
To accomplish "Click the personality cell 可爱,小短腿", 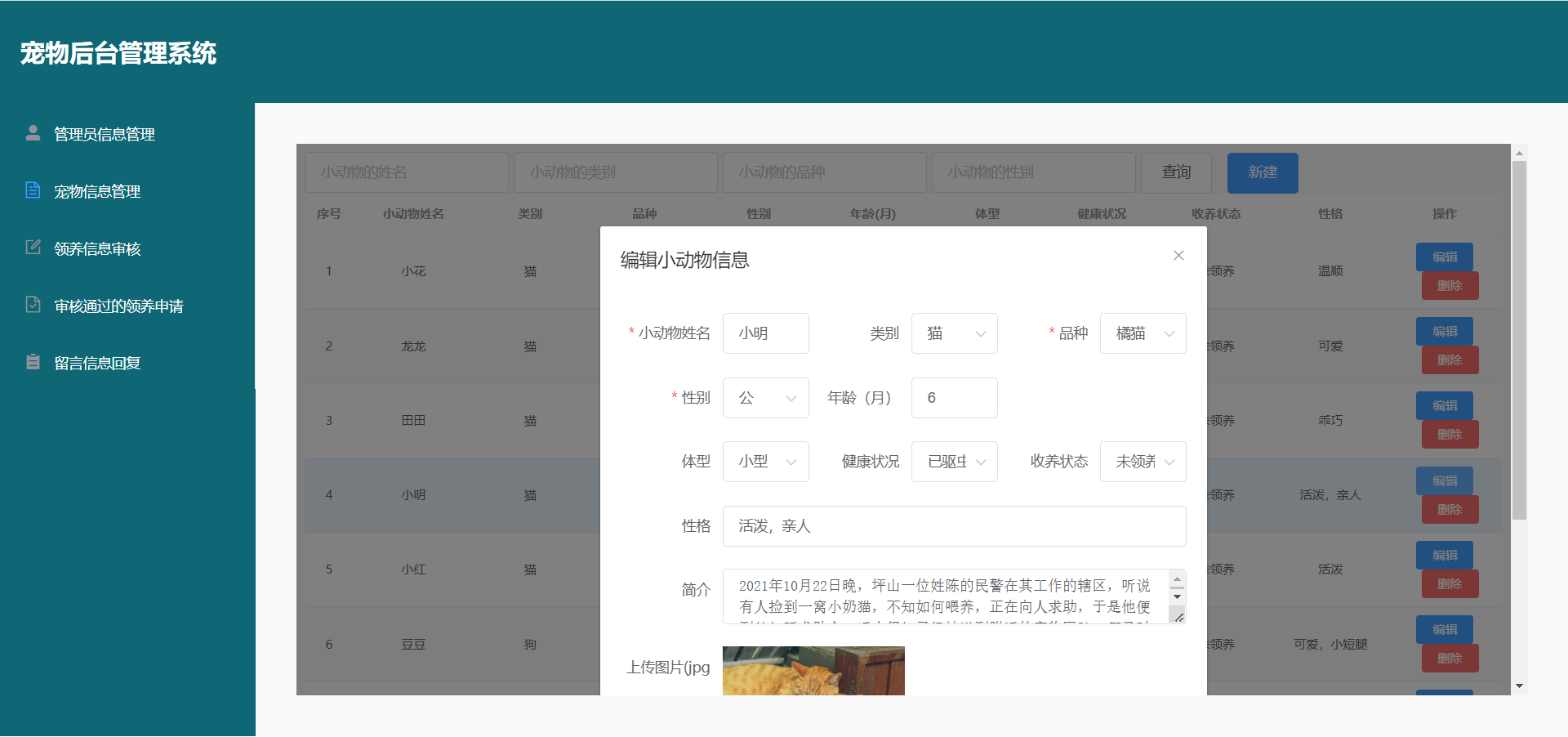I will (1330, 645).
